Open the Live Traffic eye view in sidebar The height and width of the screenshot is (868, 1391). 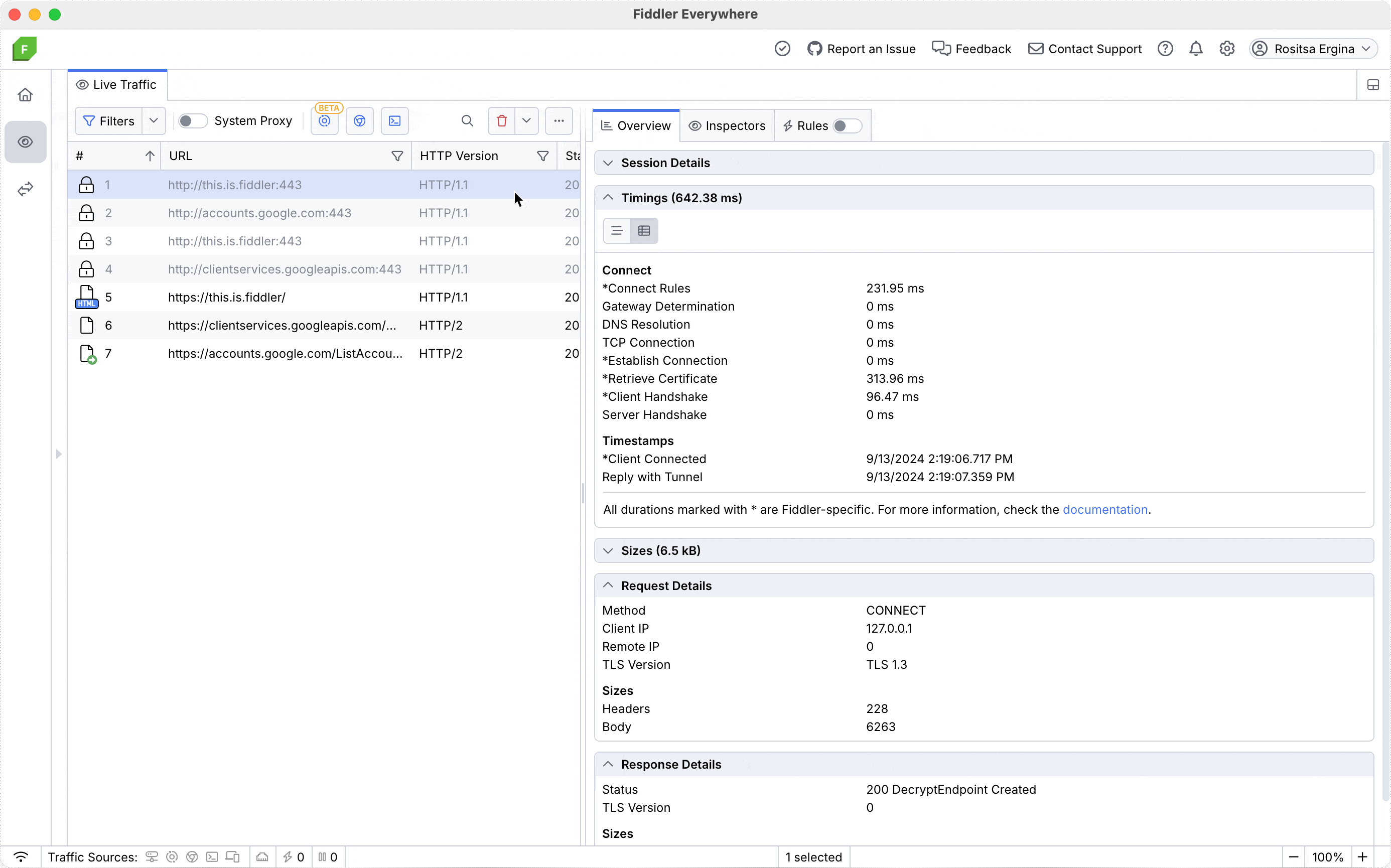pos(25,142)
